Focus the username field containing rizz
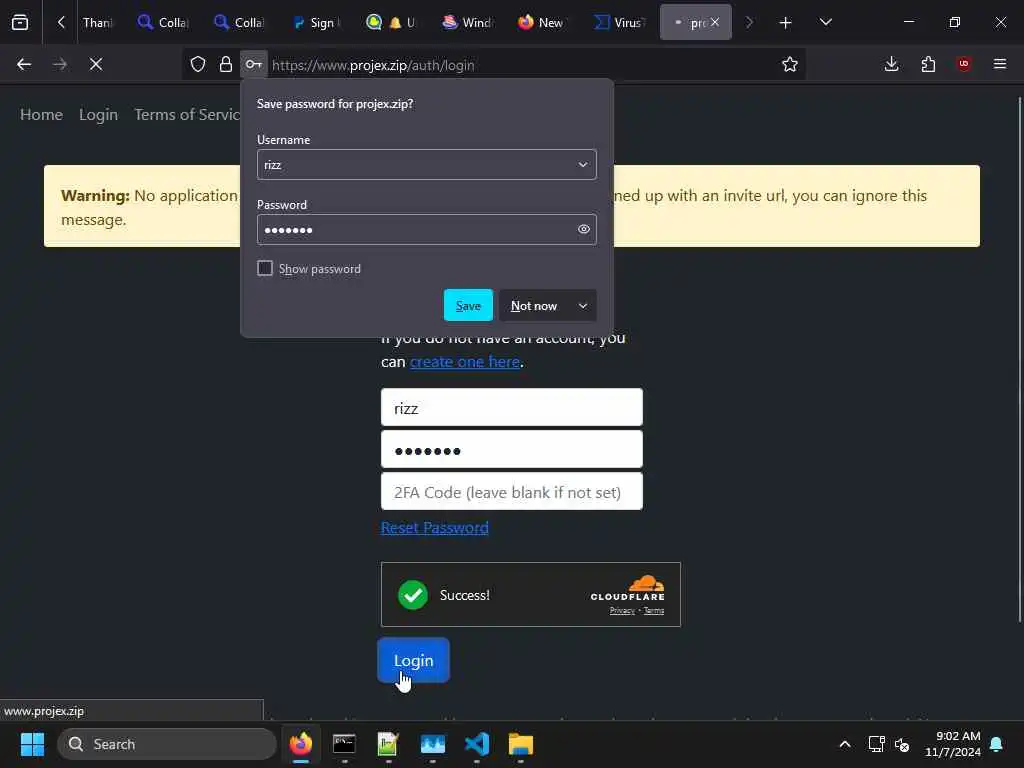 click(x=511, y=408)
